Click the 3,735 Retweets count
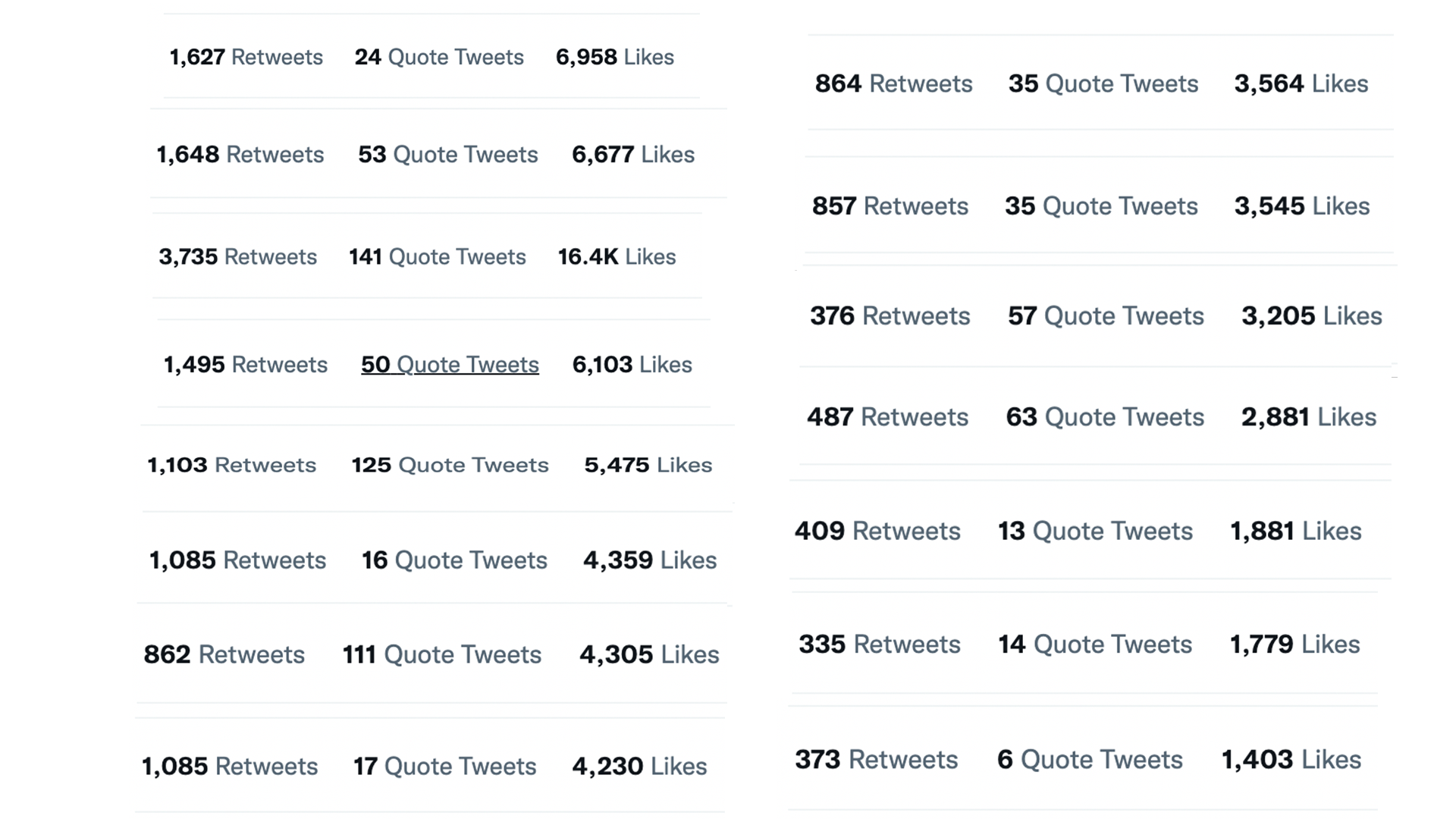1456x819 pixels. click(237, 257)
